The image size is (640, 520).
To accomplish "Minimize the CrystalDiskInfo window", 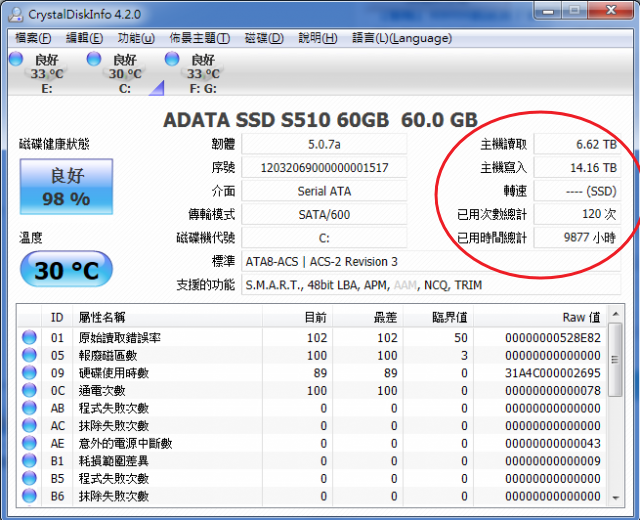I will pyautogui.click(x=548, y=11).
